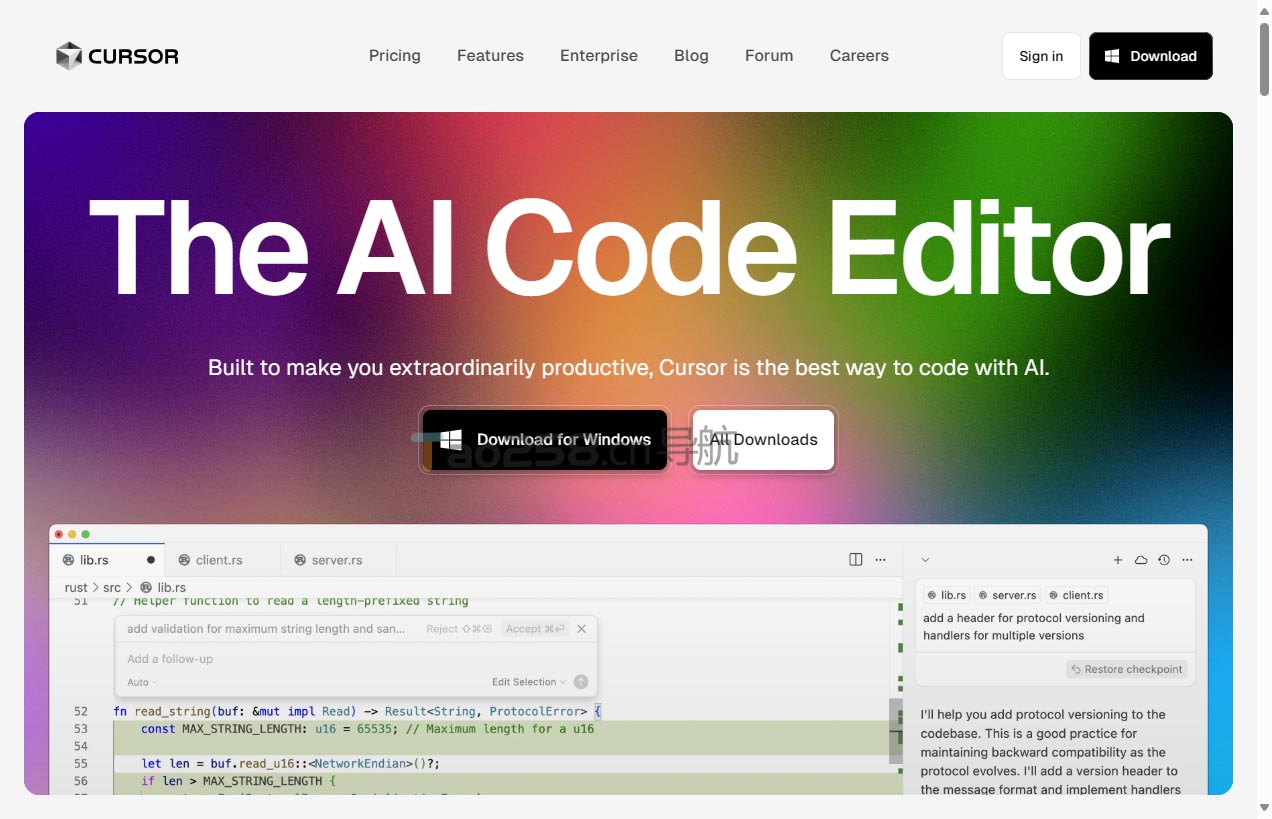Image resolution: width=1272 pixels, height=819 pixels.
Task: Click the green window maximize dot
Action: (85, 535)
